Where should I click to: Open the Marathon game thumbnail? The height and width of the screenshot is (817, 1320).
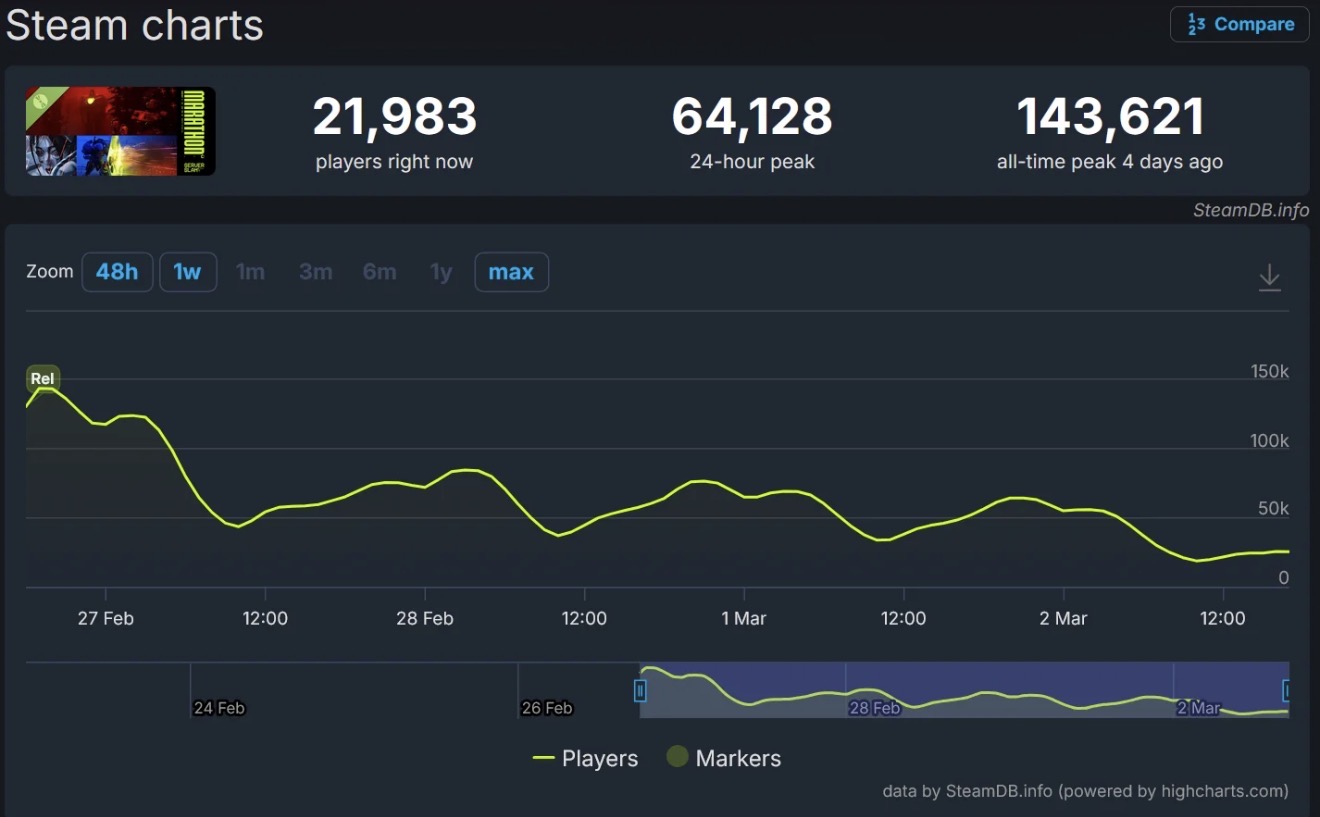[x=120, y=131]
